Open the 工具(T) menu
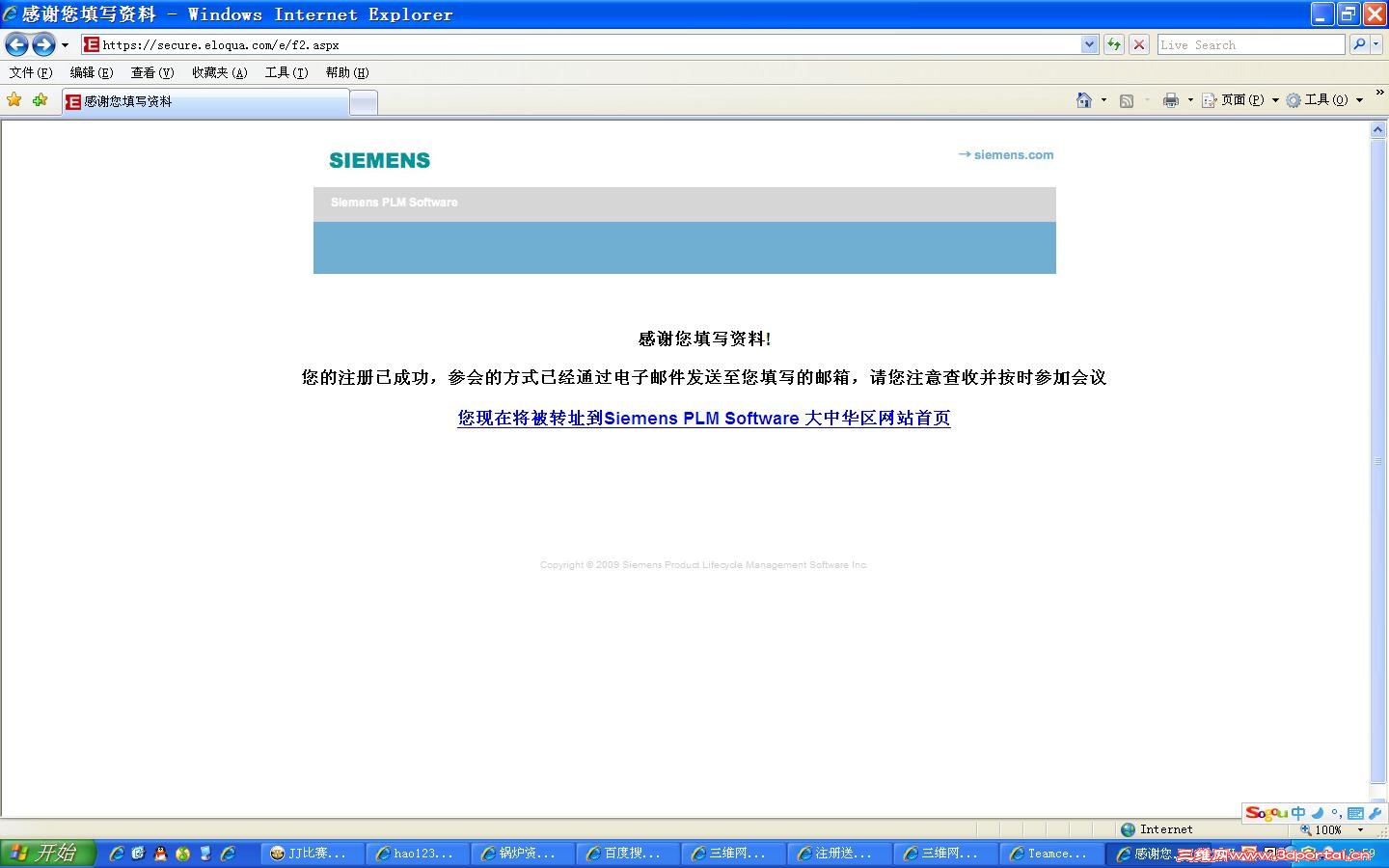The image size is (1389, 868). click(286, 72)
